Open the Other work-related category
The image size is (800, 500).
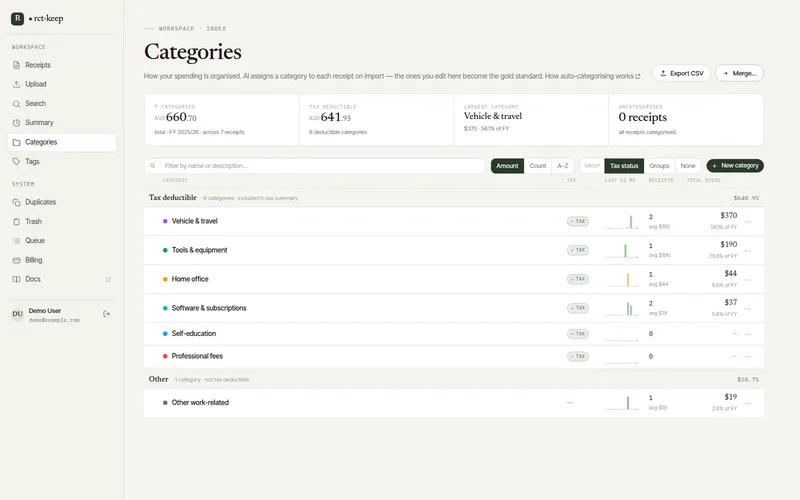(200, 403)
